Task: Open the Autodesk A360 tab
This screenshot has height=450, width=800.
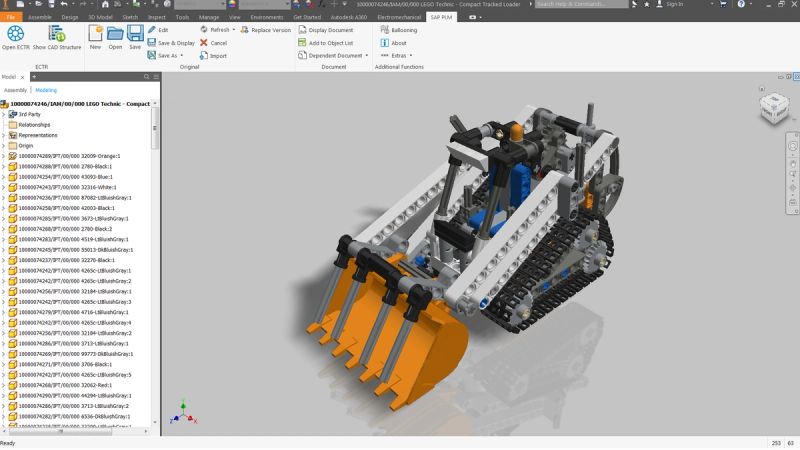Action: [348, 17]
